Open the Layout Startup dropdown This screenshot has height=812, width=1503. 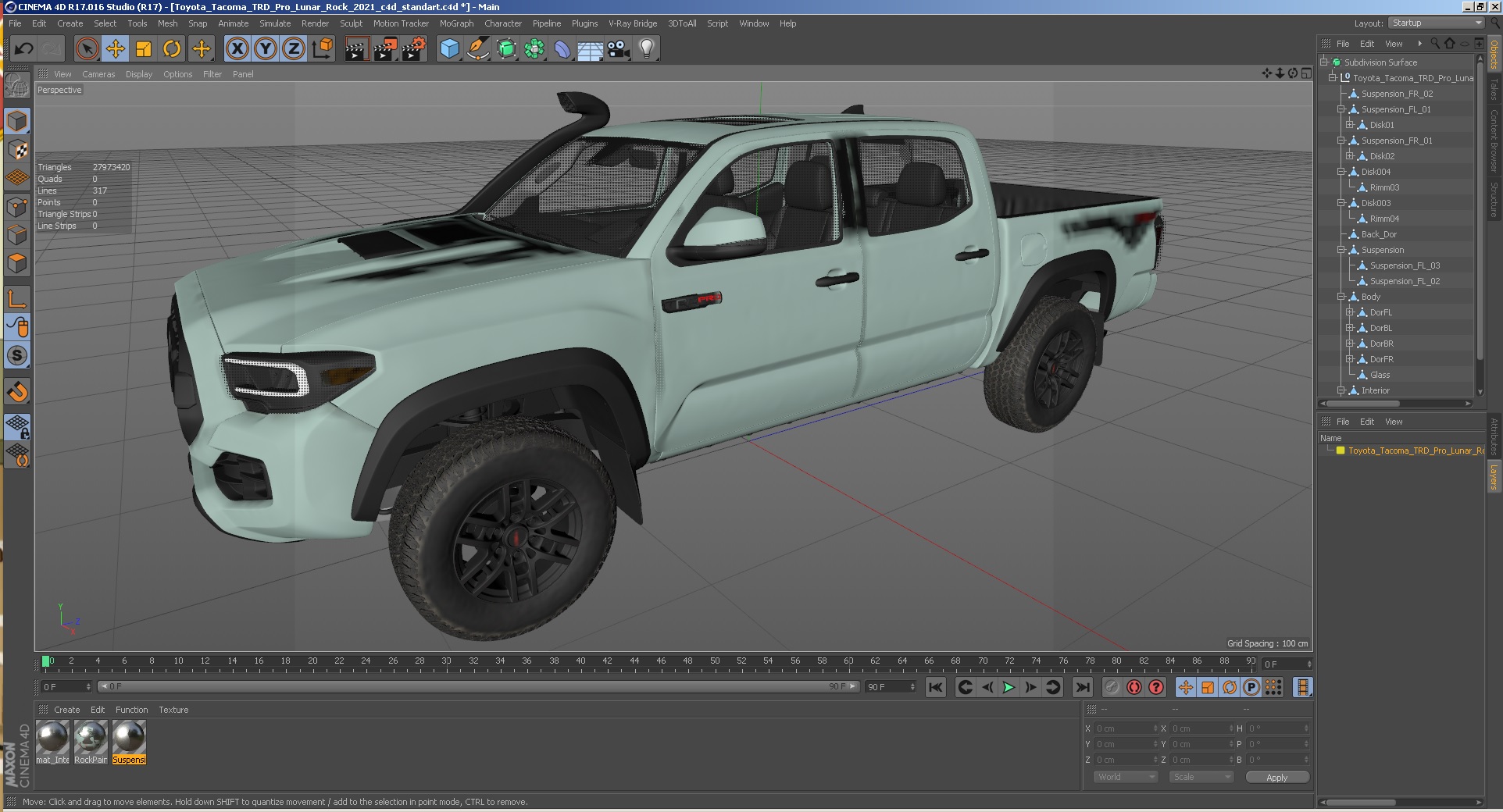click(x=1436, y=23)
